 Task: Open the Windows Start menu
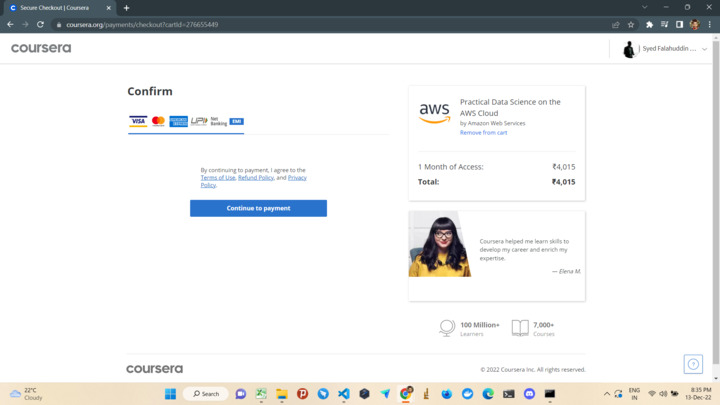click(x=170, y=394)
